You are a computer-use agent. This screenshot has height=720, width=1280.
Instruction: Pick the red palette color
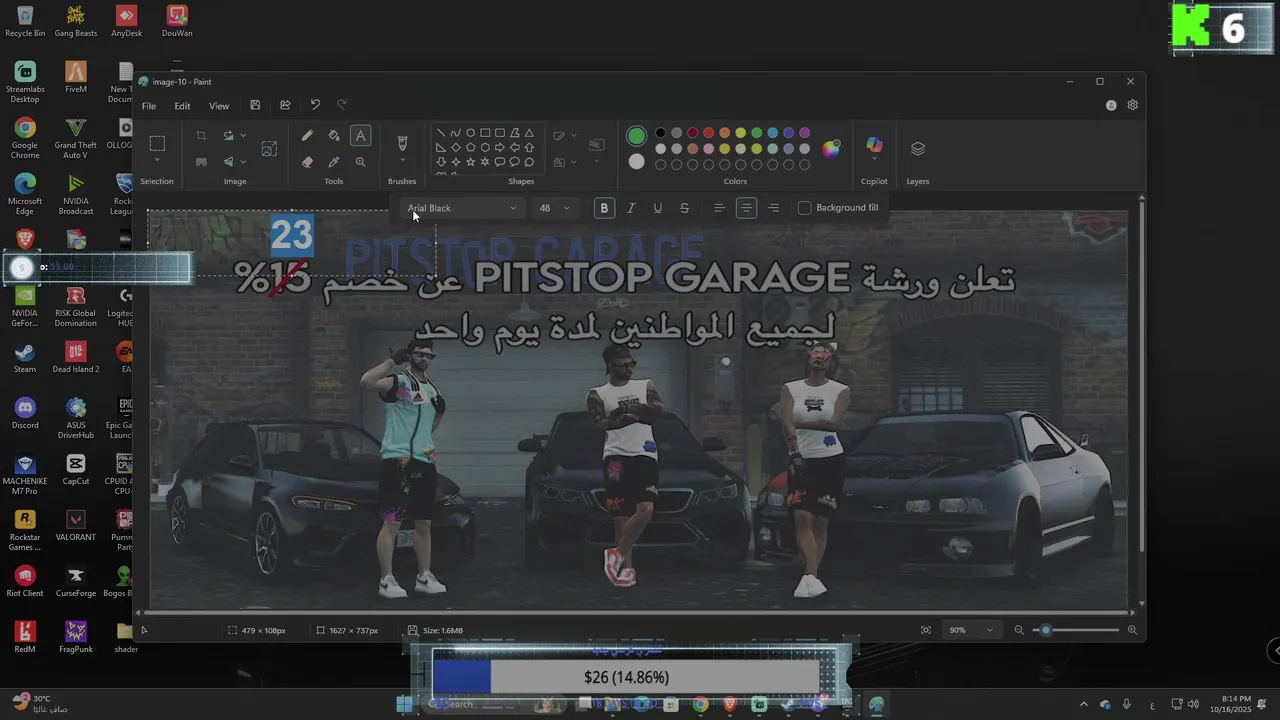coord(708,133)
